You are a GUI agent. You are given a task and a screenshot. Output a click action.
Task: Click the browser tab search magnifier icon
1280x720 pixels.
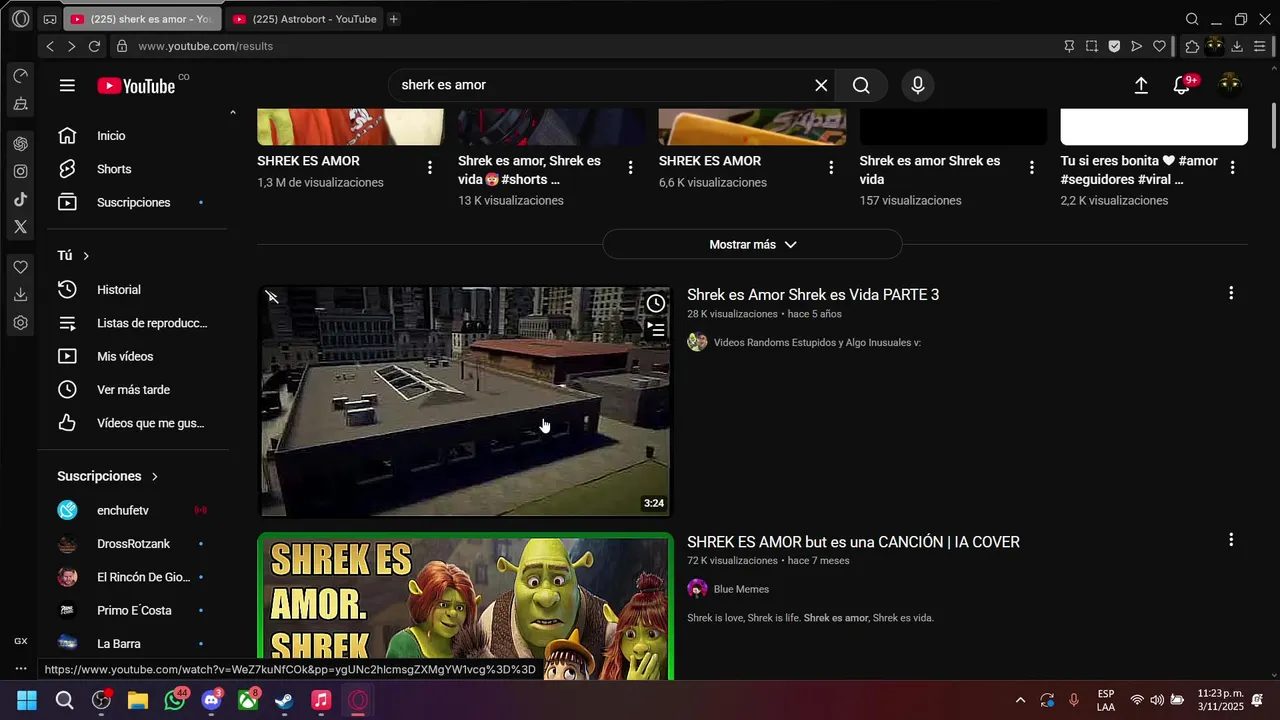(1192, 19)
